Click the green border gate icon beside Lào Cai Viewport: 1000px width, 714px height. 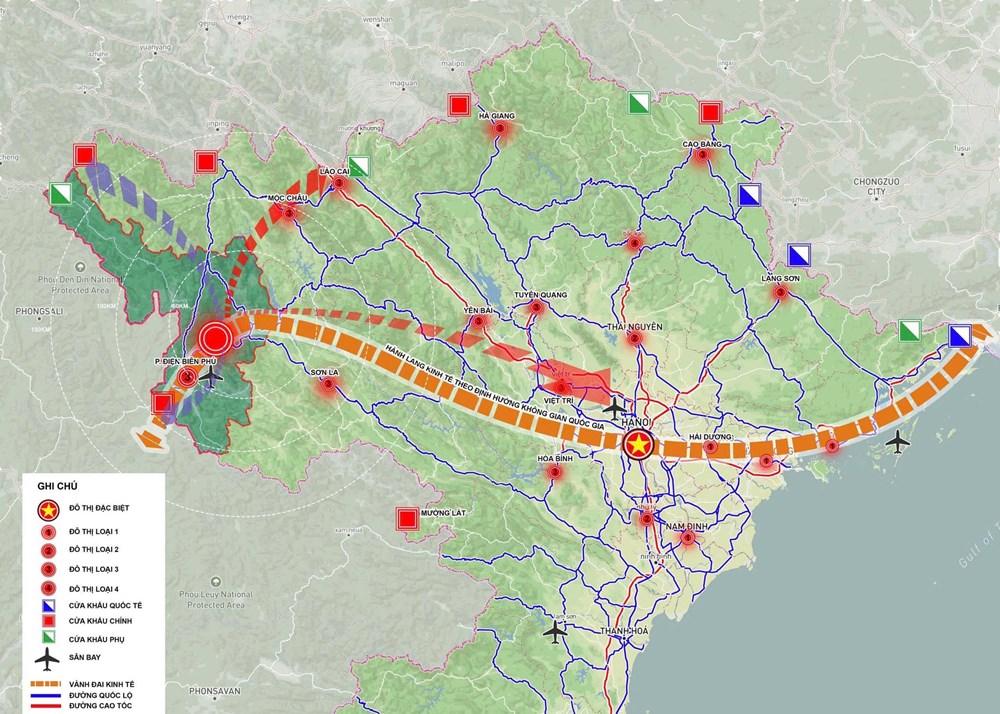[359, 166]
